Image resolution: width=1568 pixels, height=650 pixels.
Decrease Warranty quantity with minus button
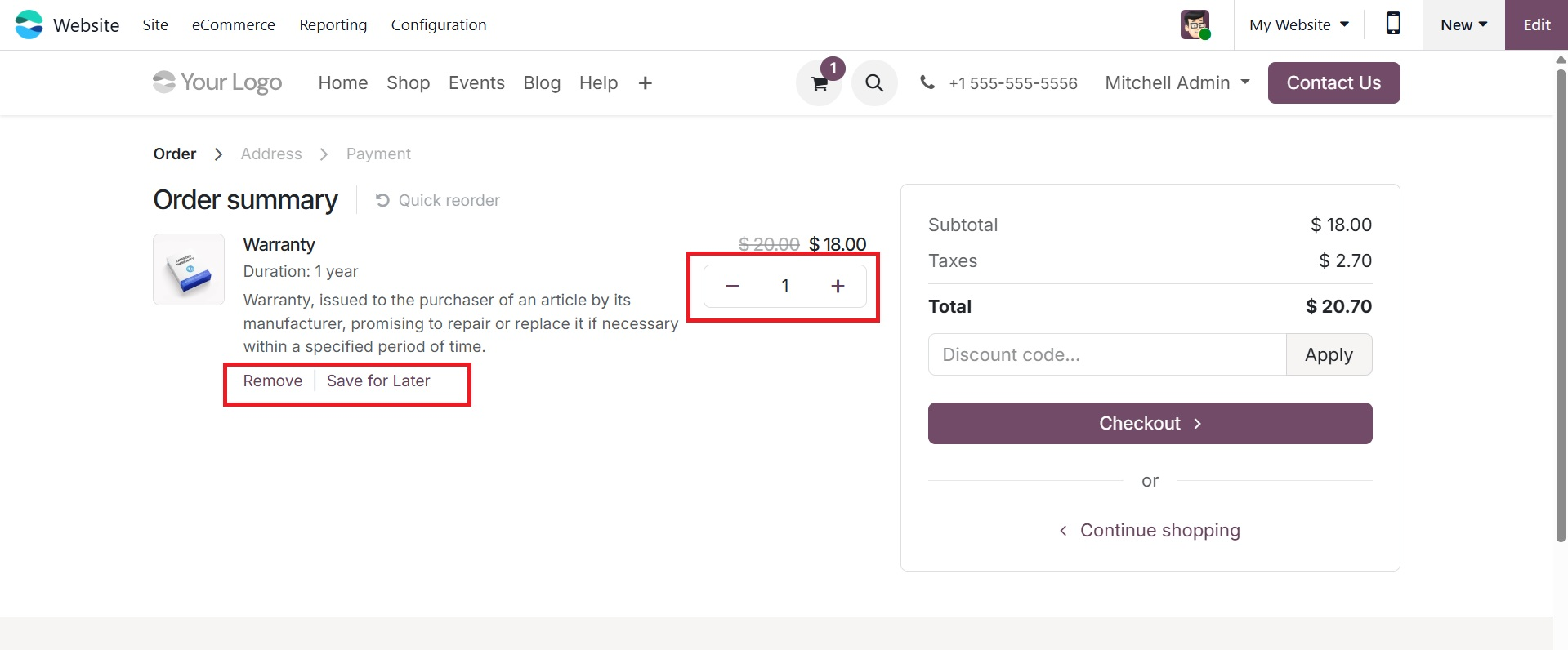pos(732,286)
